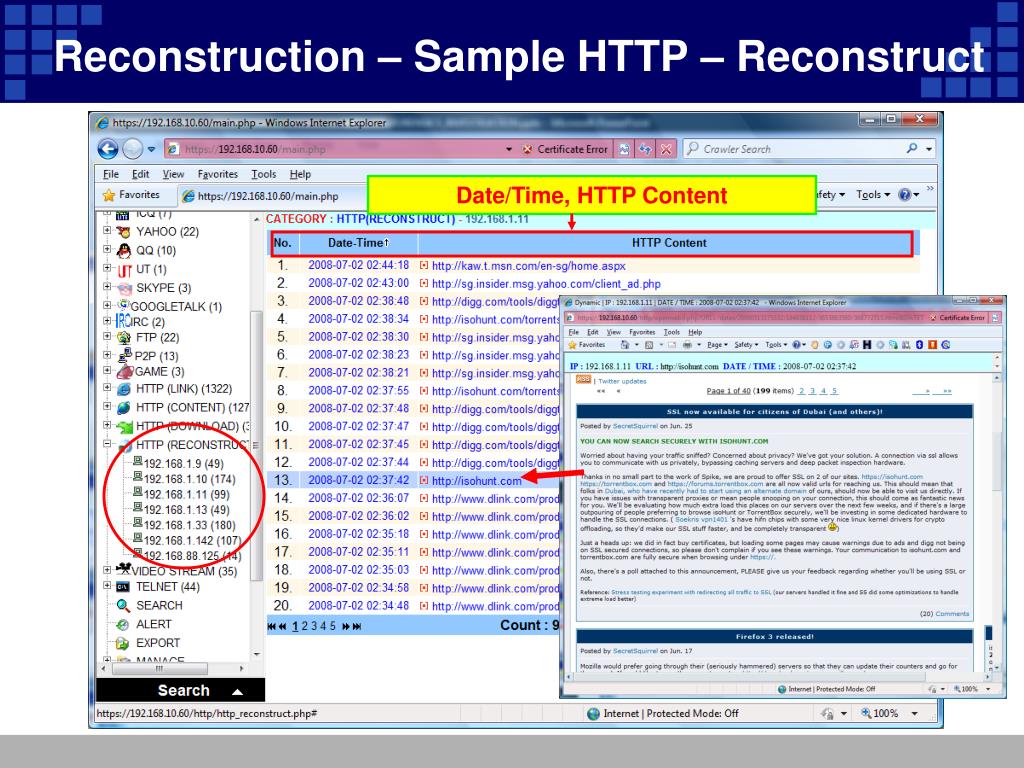Image resolution: width=1024 pixels, height=768 pixels.
Task: Select 192.168.1.33 (180) host
Action: pyautogui.click(x=189, y=526)
